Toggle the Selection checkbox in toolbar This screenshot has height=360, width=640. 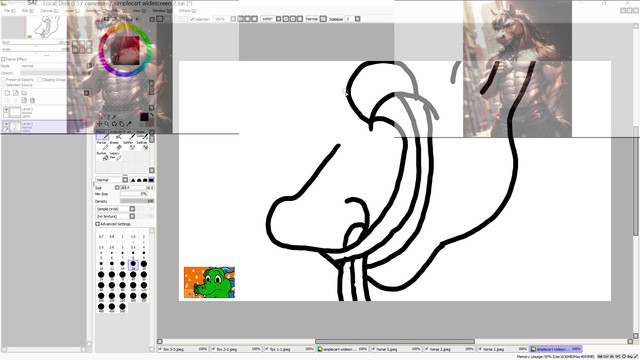[192, 19]
